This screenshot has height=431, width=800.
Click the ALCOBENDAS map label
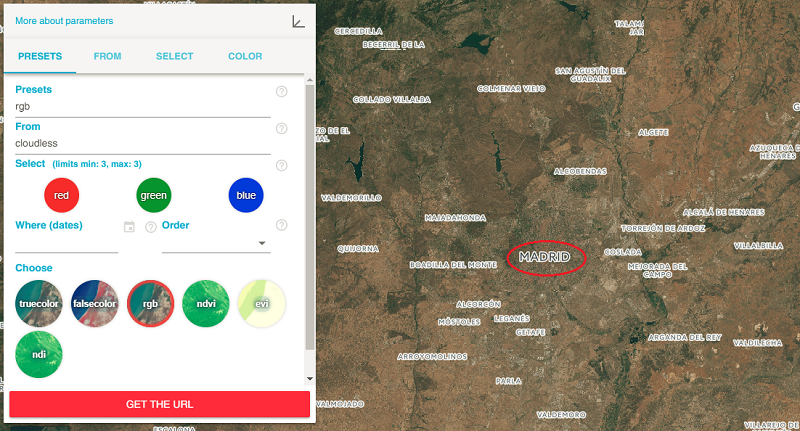click(580, 171)
